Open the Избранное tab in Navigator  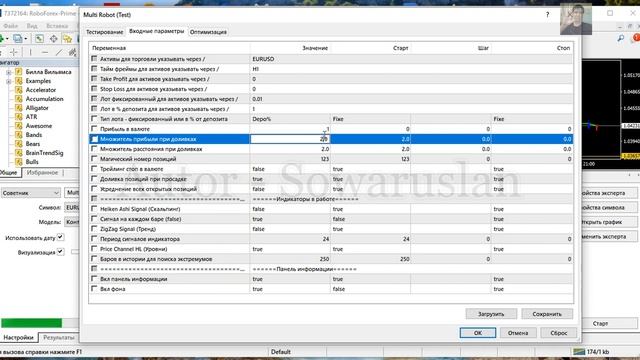click(42, 173)
